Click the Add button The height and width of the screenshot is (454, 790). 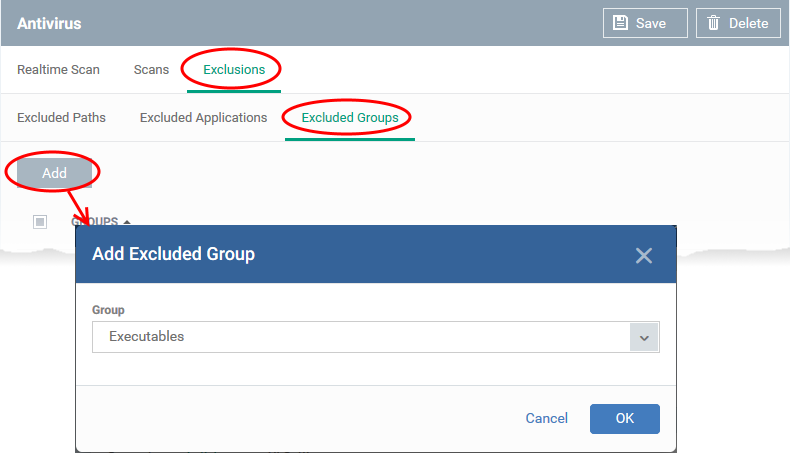tap(54, 173)
